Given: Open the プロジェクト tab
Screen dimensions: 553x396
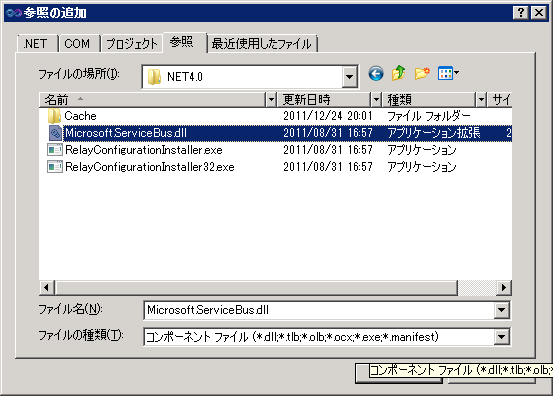Looking at the screenshot, I should coord(132,44).
